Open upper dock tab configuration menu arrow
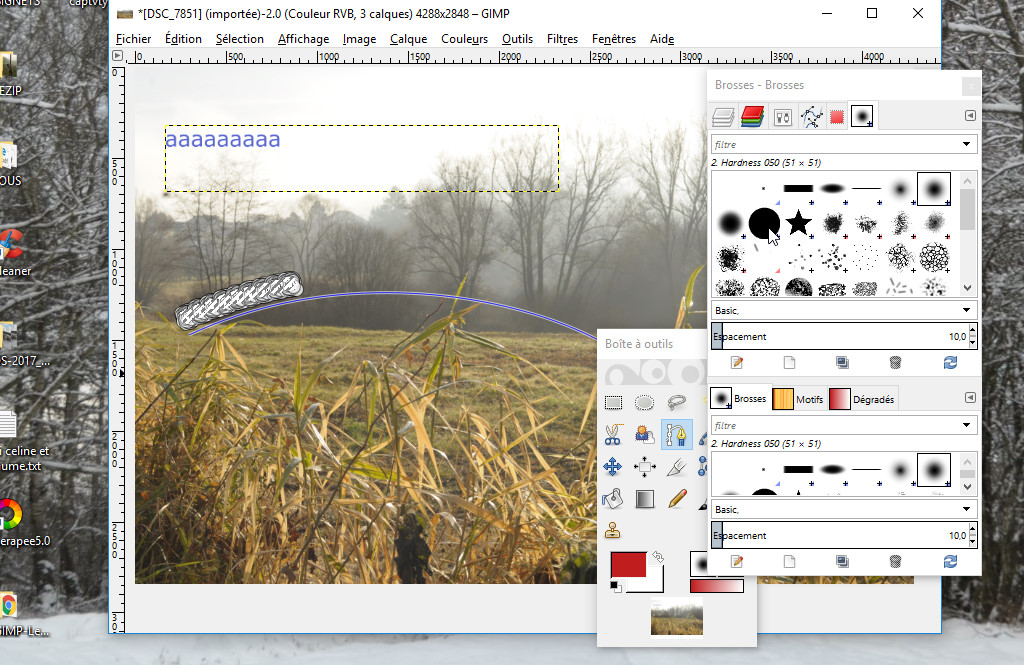The image size is (1024, 665). [x=970, y=116]
